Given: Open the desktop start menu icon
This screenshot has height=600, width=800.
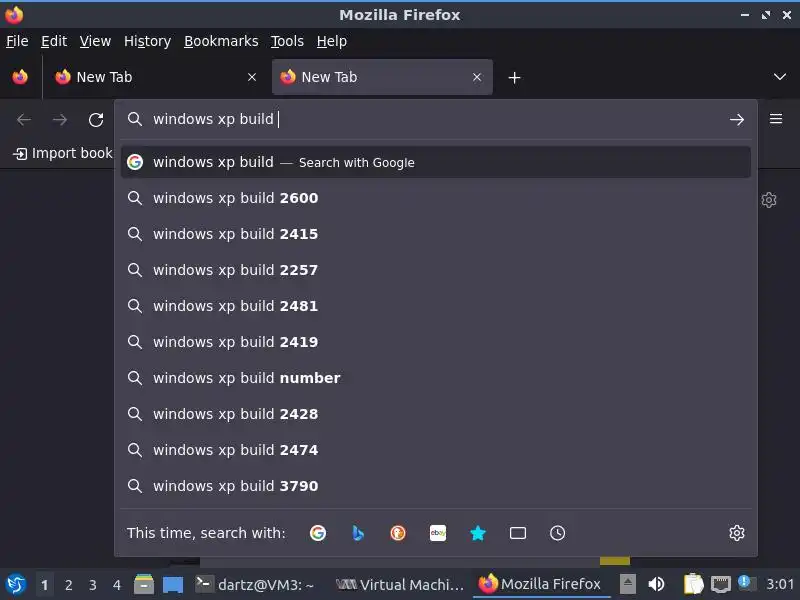Looking at the screenshot, I should (16, 584).
